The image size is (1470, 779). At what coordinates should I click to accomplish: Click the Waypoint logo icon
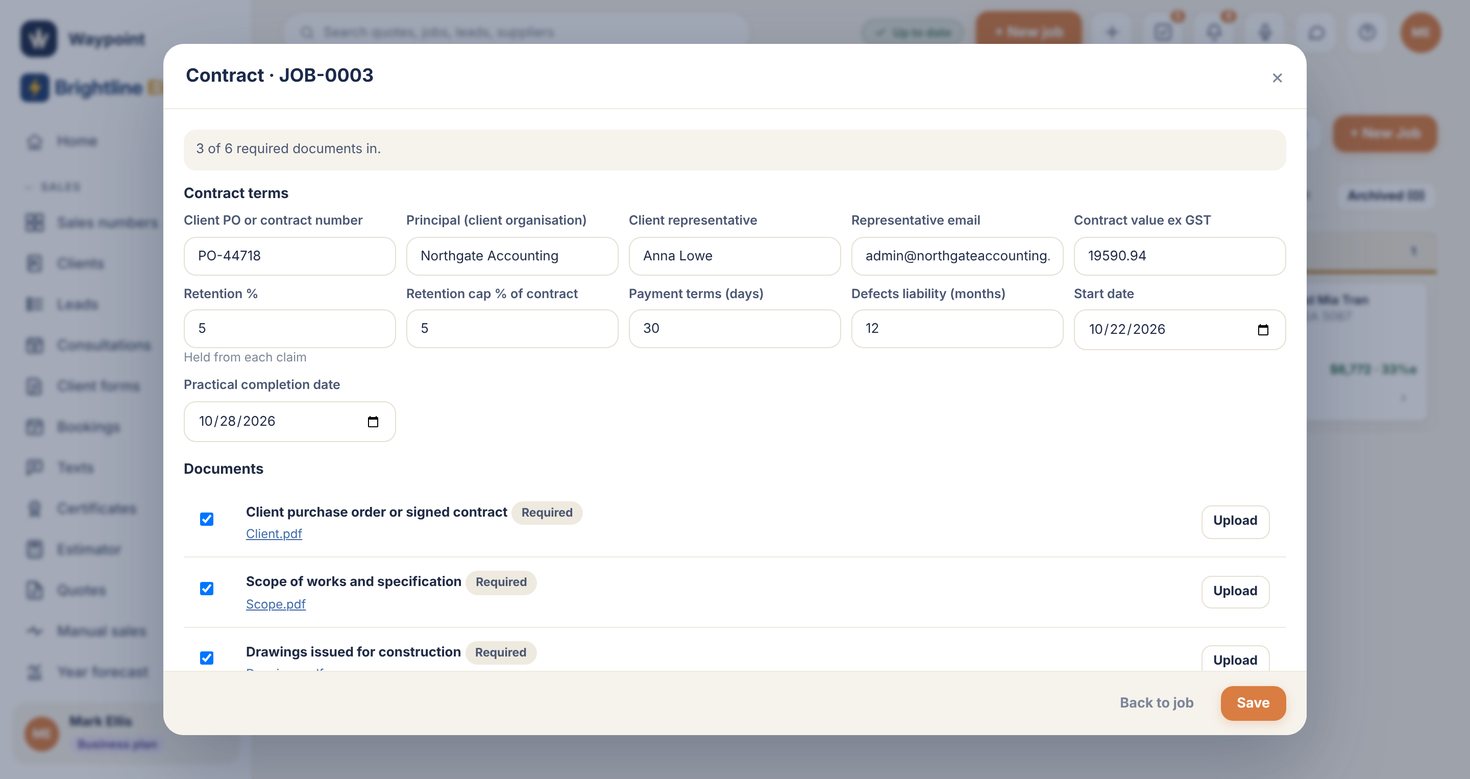pyautogui.click(x=38, y=39)
